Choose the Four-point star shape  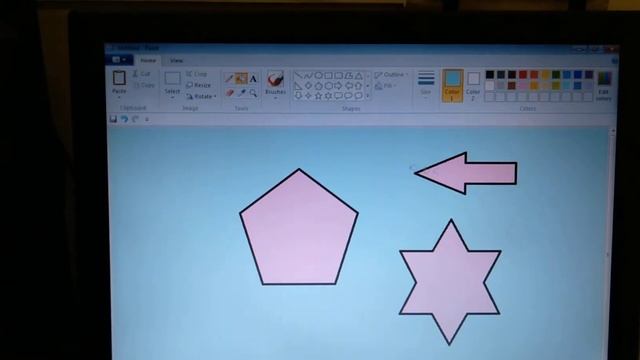[308, 96]
